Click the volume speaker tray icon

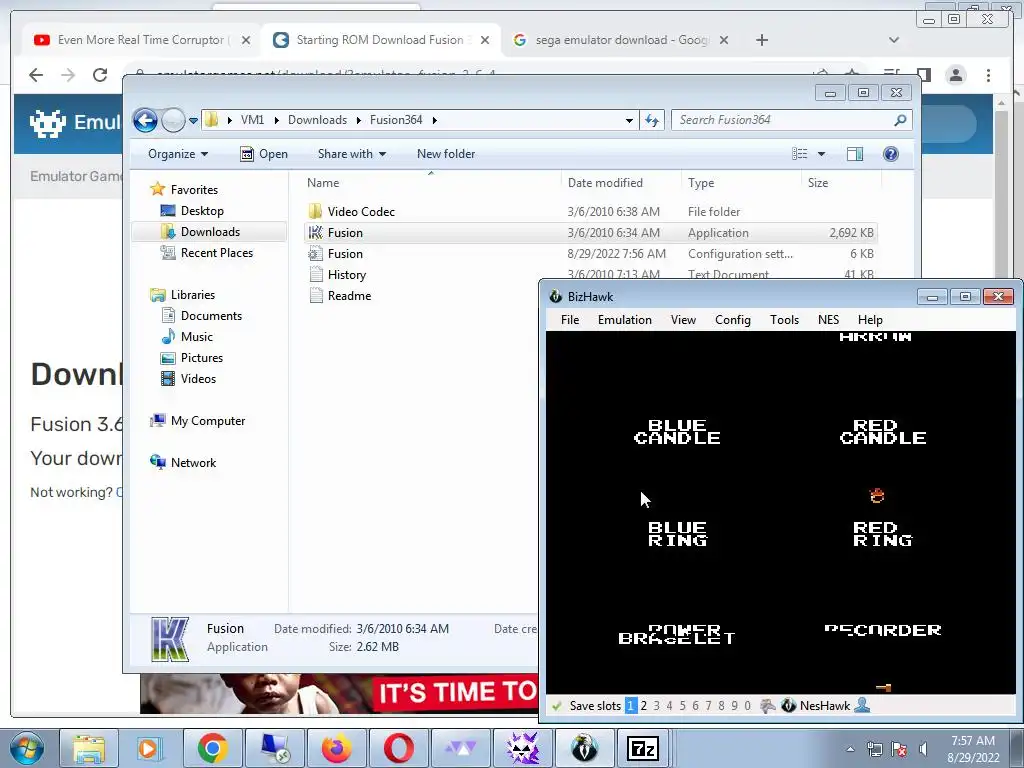click(923, 749)
